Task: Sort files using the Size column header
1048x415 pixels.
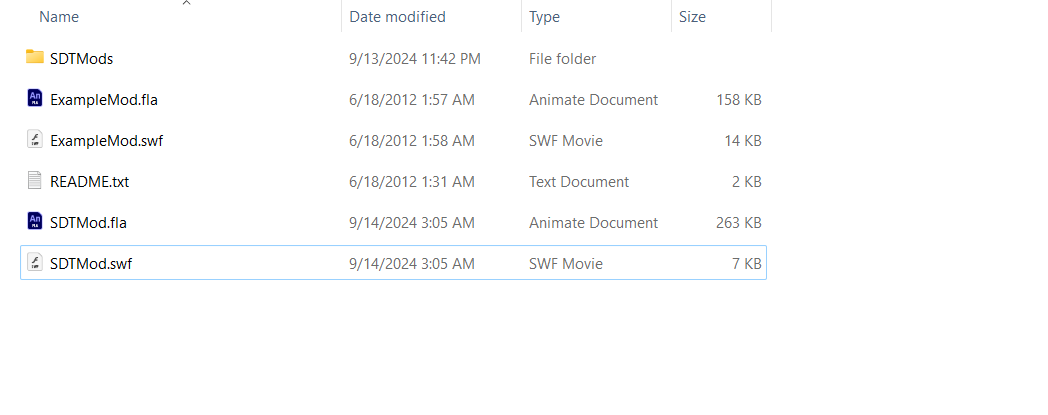Action: click(x=692, y=17)
